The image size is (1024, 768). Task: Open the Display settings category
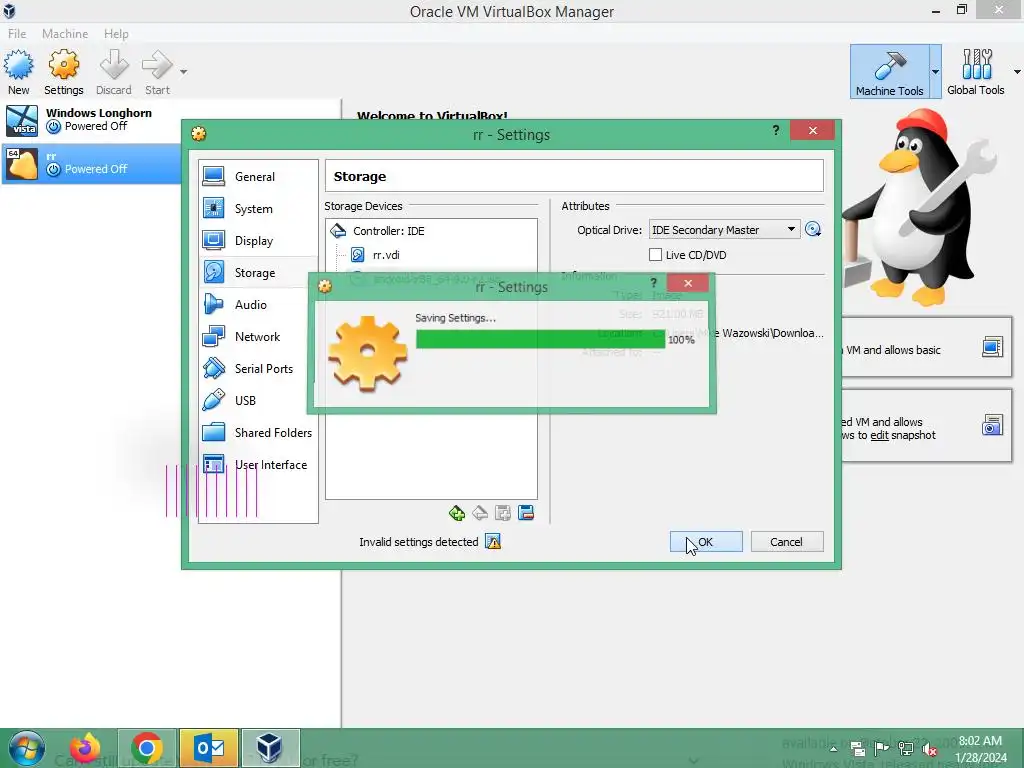point(258,240)
